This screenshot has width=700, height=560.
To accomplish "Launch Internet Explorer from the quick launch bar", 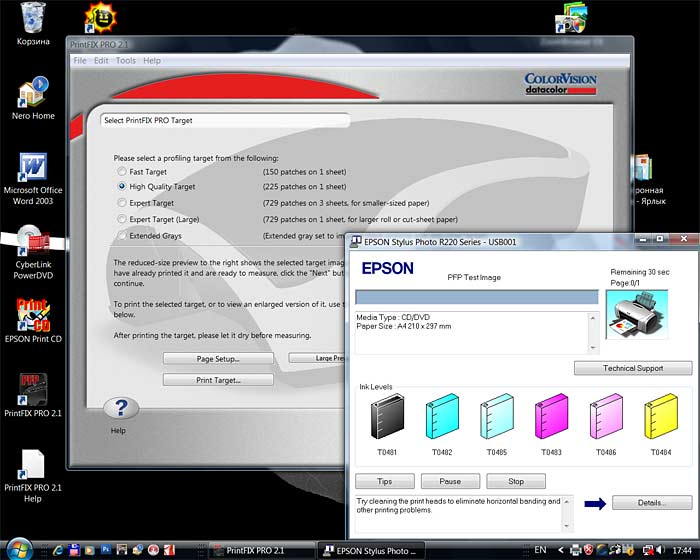I will pyautogui.click(x=58, y=550).
